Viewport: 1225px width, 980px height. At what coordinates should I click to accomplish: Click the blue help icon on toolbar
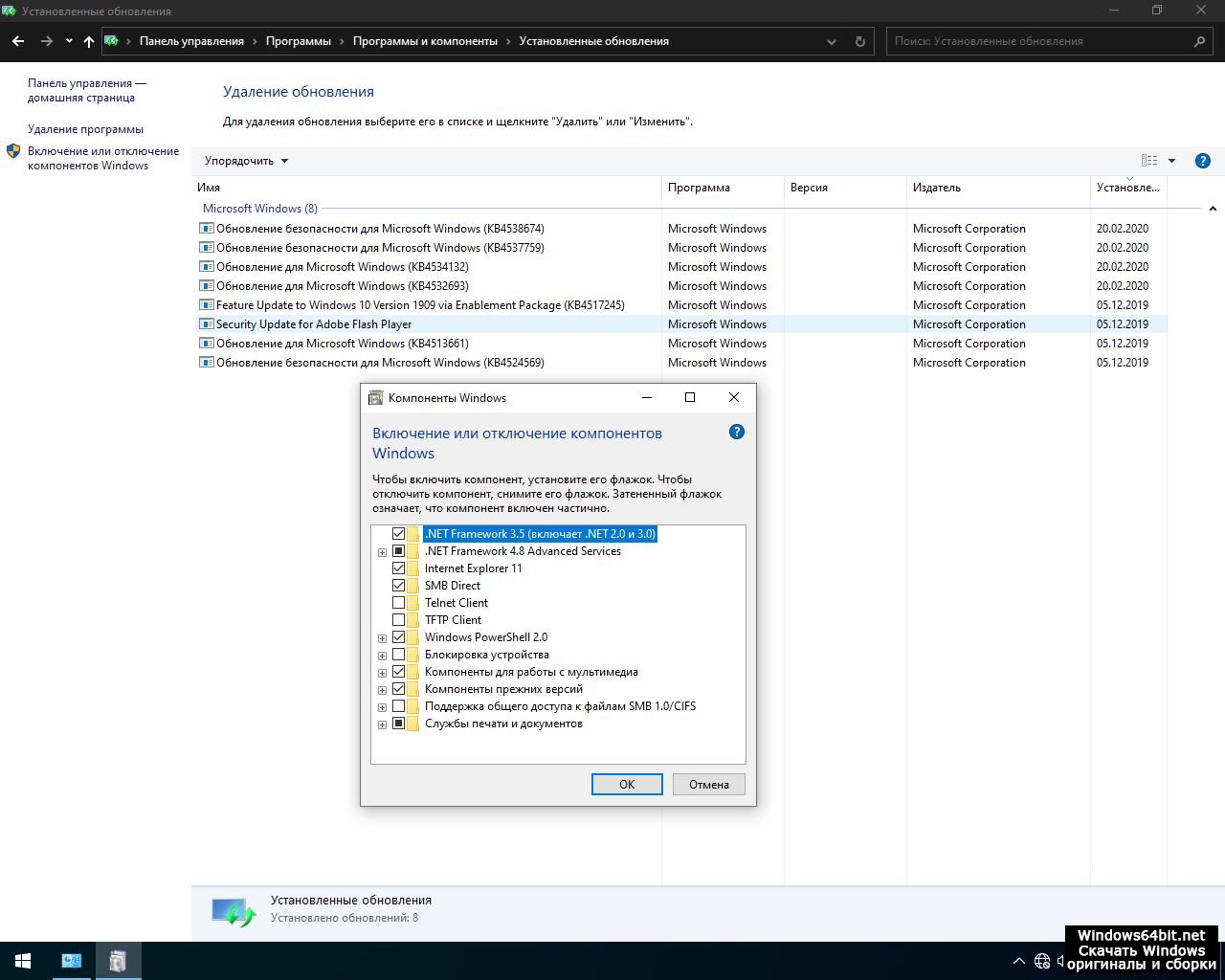[x=1203, y=161]
